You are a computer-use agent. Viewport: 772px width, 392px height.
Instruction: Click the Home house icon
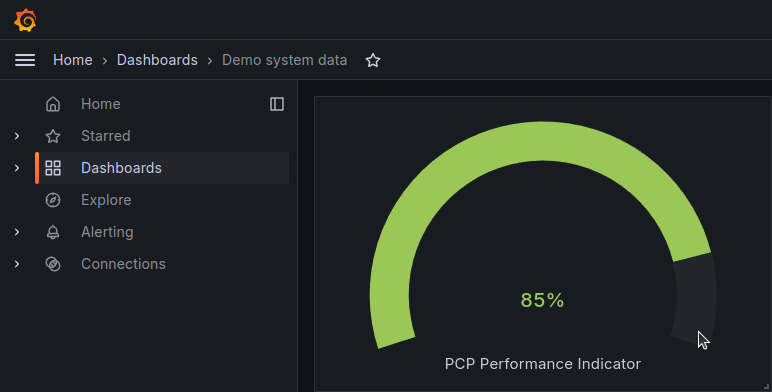point(53,104)
